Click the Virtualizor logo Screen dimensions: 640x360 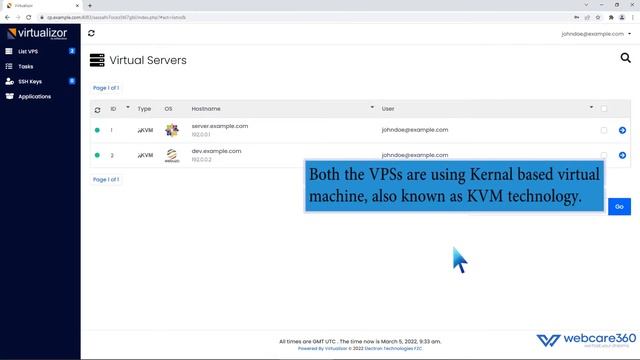pos(37,33)
